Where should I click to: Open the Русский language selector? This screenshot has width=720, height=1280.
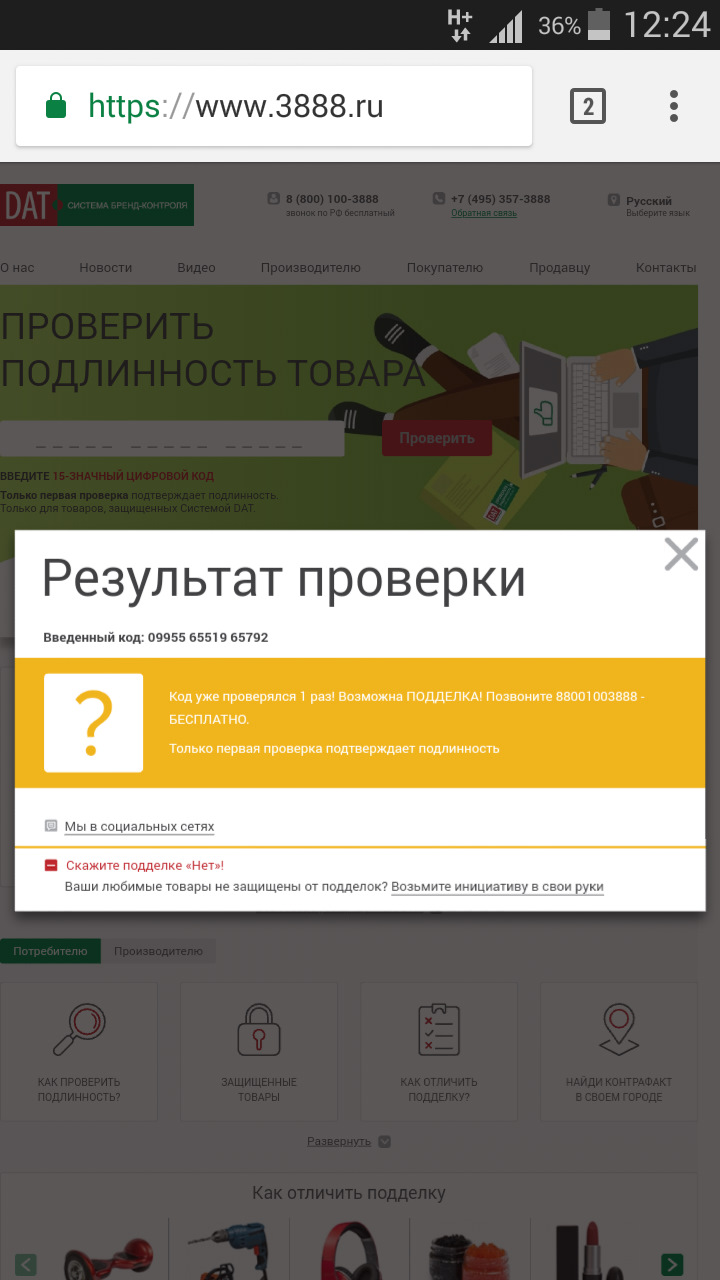pyautogui.click(x=649, y=201)
